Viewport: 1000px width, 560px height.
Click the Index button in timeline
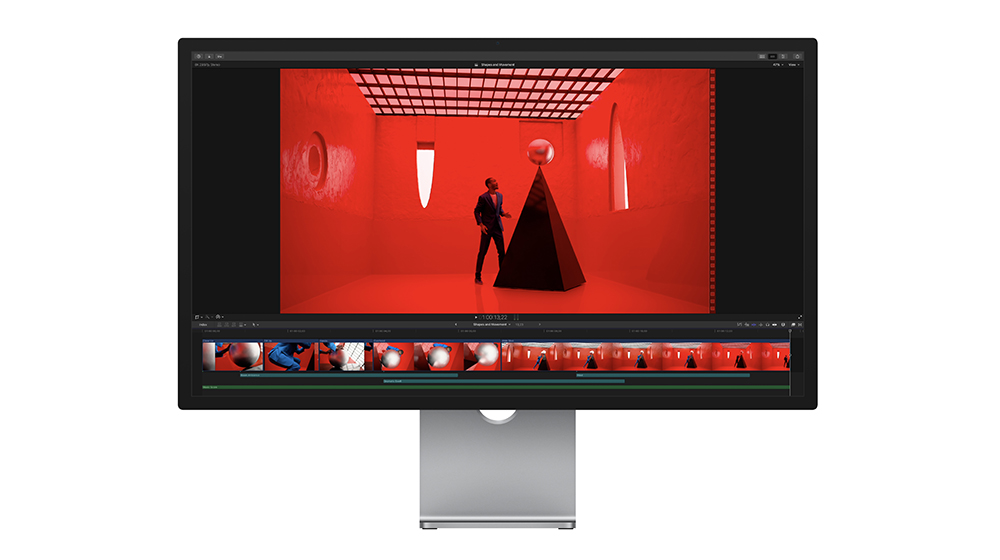point(203,324)
